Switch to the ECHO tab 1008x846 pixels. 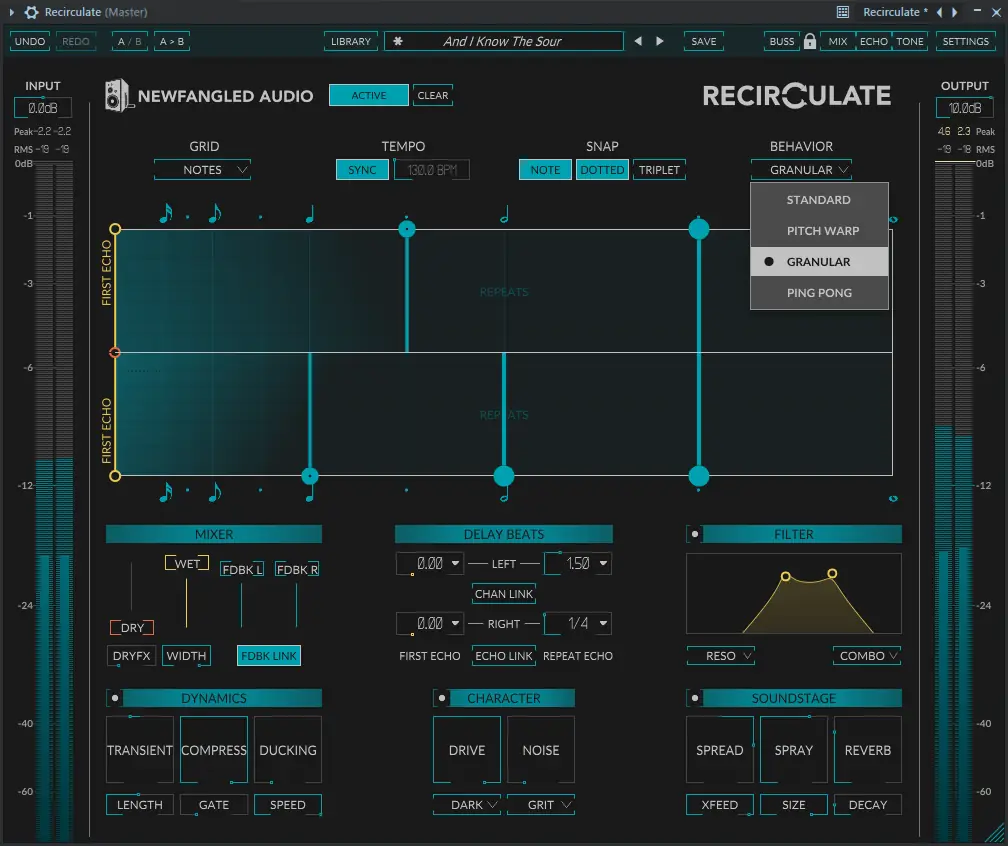874,41
